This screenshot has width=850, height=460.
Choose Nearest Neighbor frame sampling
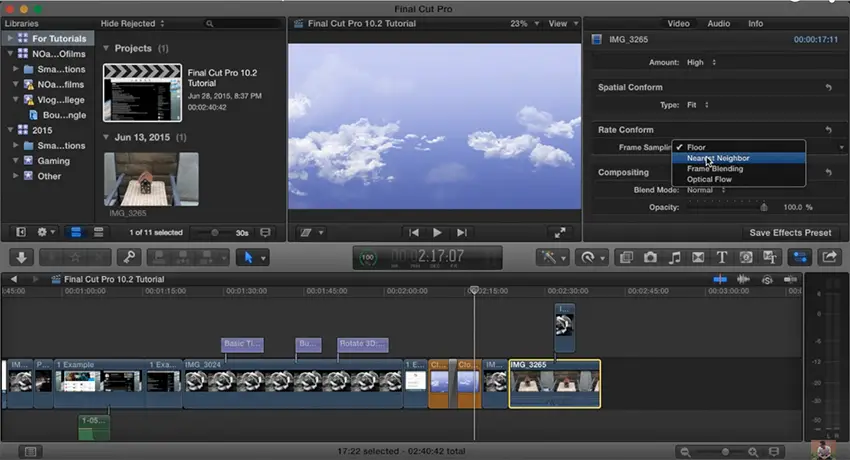click(x=738, y=158)
